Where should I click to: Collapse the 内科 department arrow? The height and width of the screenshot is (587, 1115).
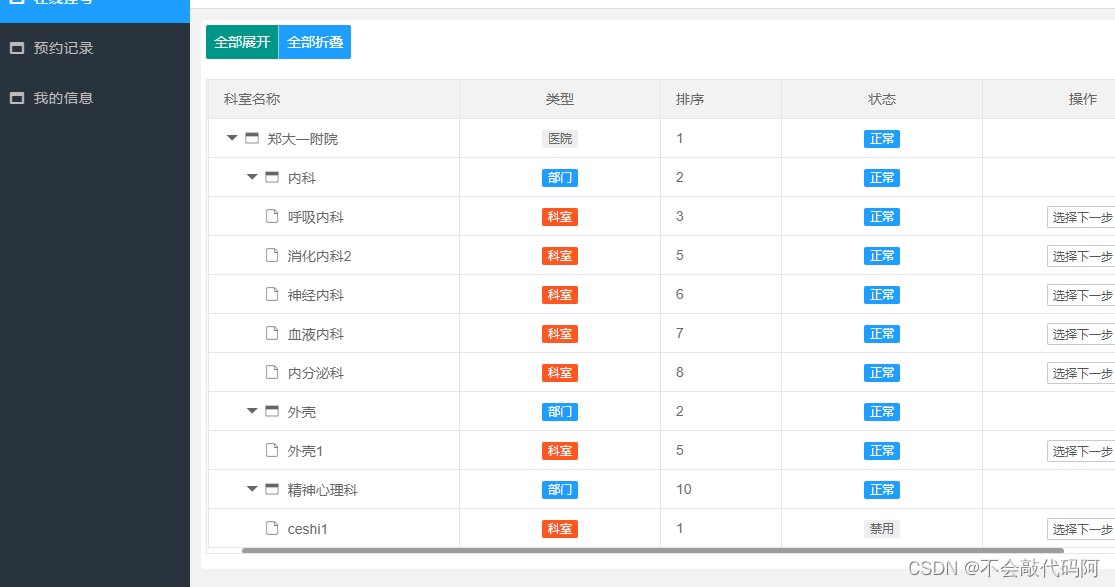pos(252,177)
